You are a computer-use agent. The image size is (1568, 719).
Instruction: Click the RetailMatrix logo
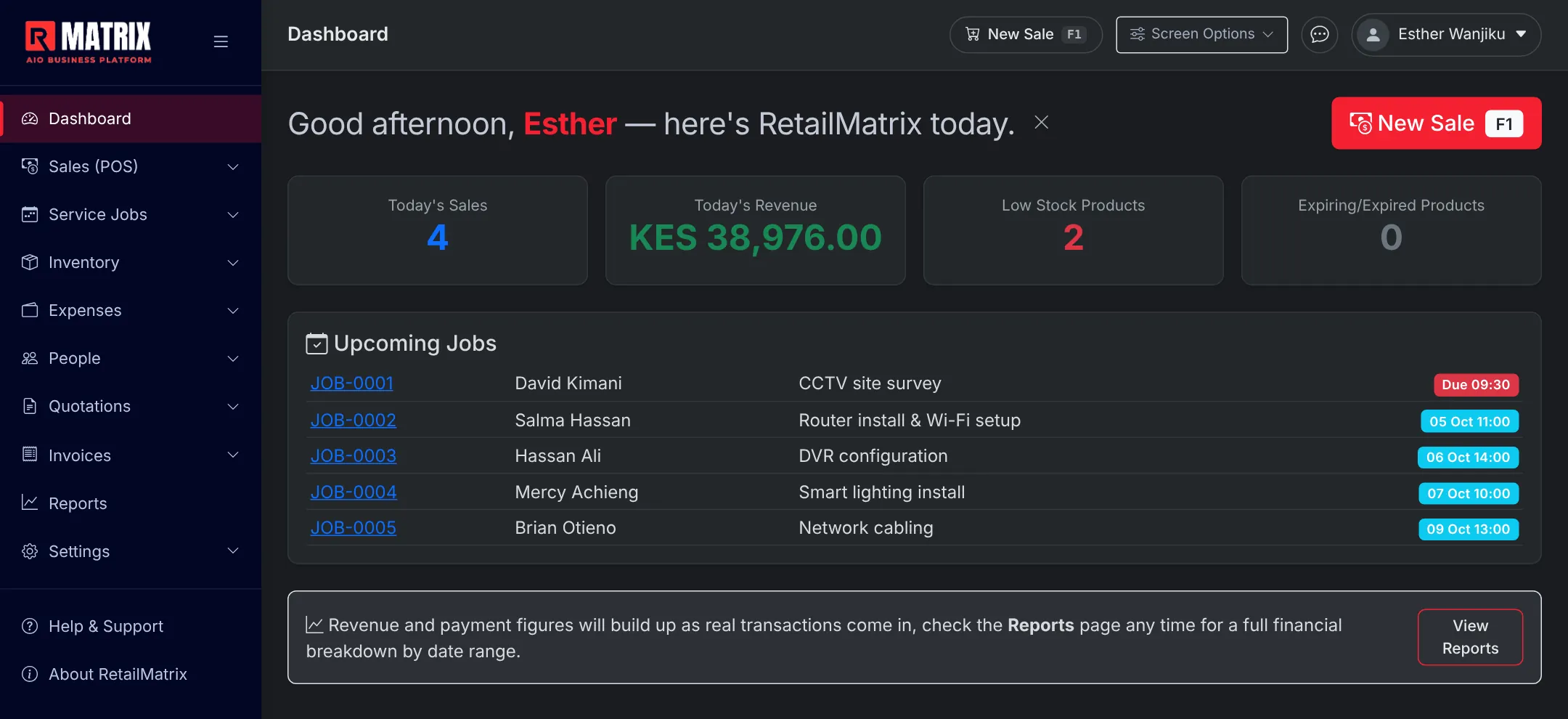pos(89,42)
